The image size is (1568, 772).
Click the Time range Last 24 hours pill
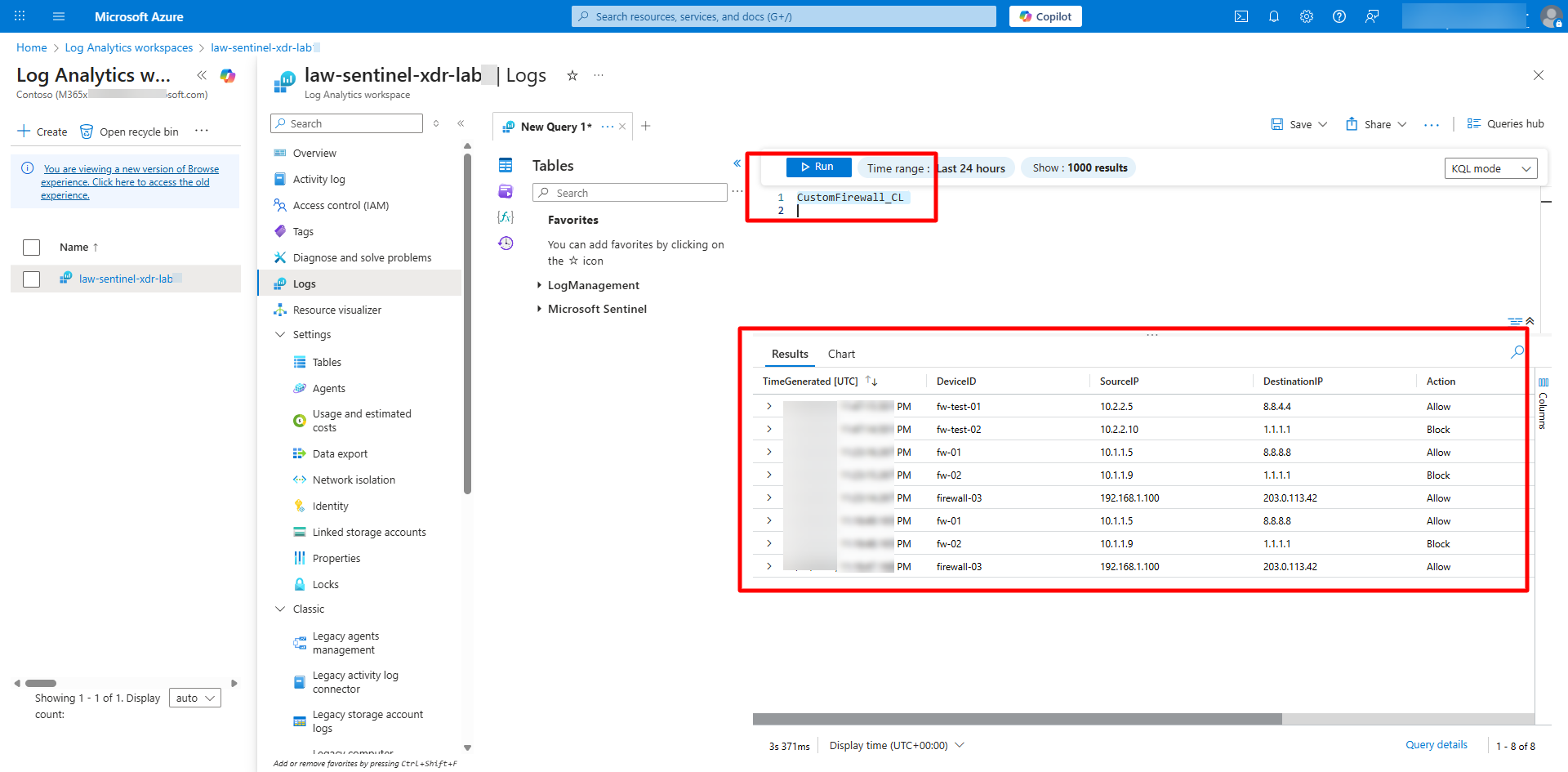(936, 167)
